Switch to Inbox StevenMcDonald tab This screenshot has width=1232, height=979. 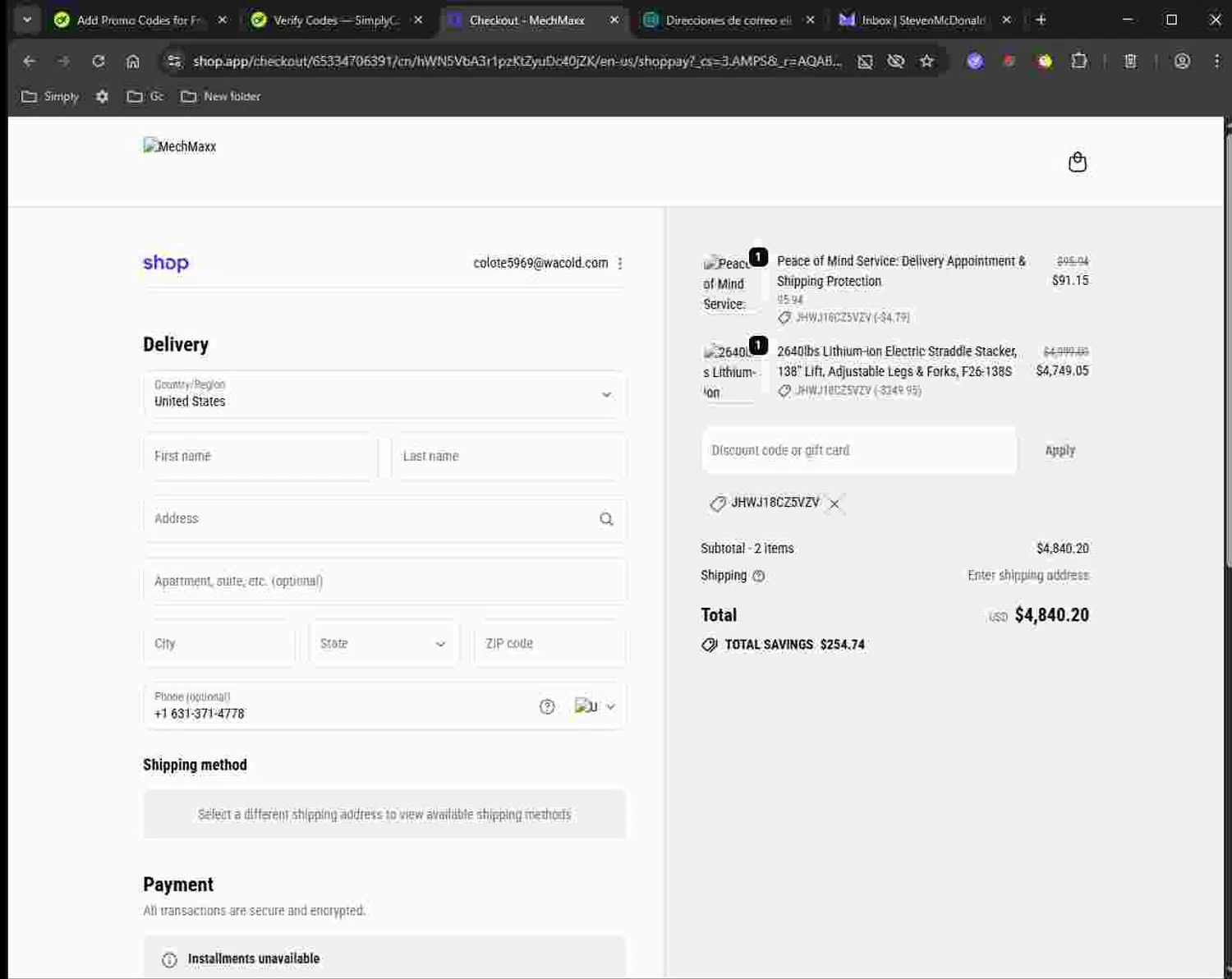(923, 20)
